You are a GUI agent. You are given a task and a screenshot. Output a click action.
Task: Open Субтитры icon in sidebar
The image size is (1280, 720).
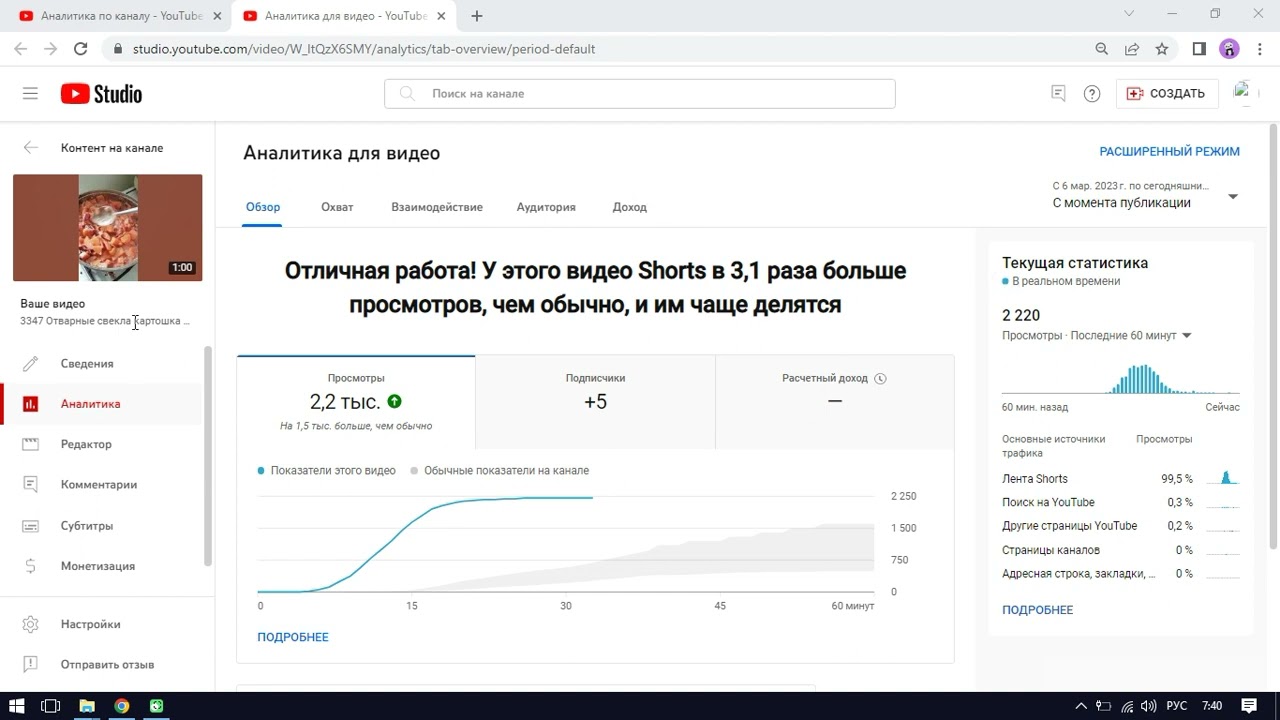click(x=31, y=526)
